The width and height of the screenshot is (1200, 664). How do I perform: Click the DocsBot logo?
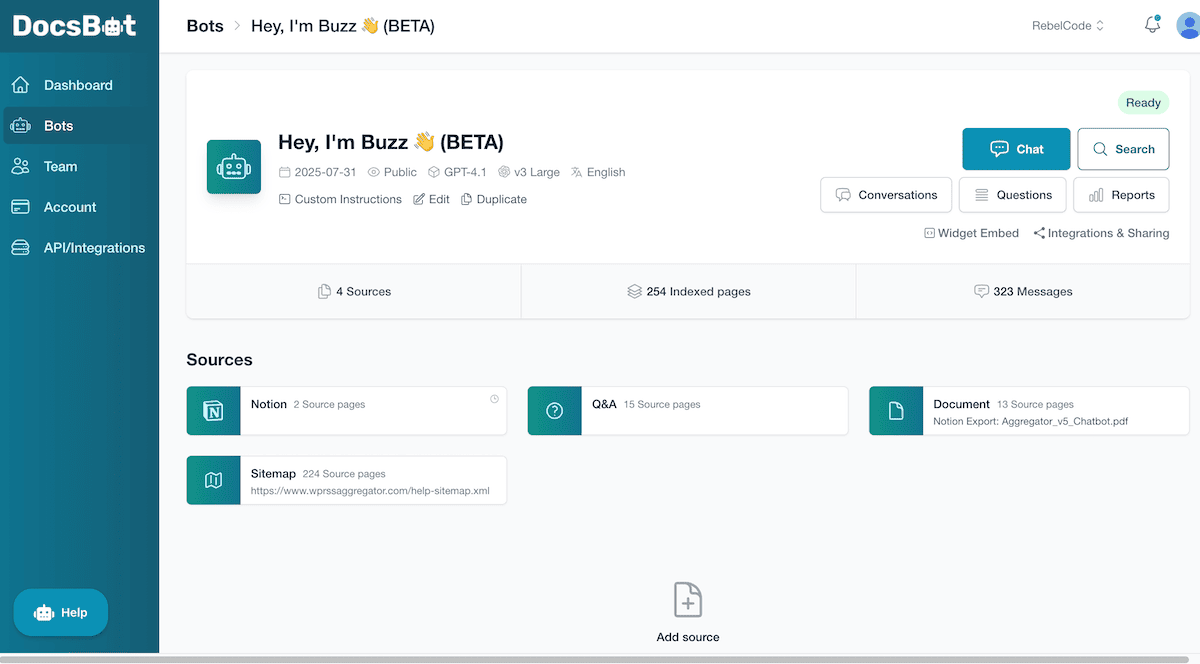[74, 27]
